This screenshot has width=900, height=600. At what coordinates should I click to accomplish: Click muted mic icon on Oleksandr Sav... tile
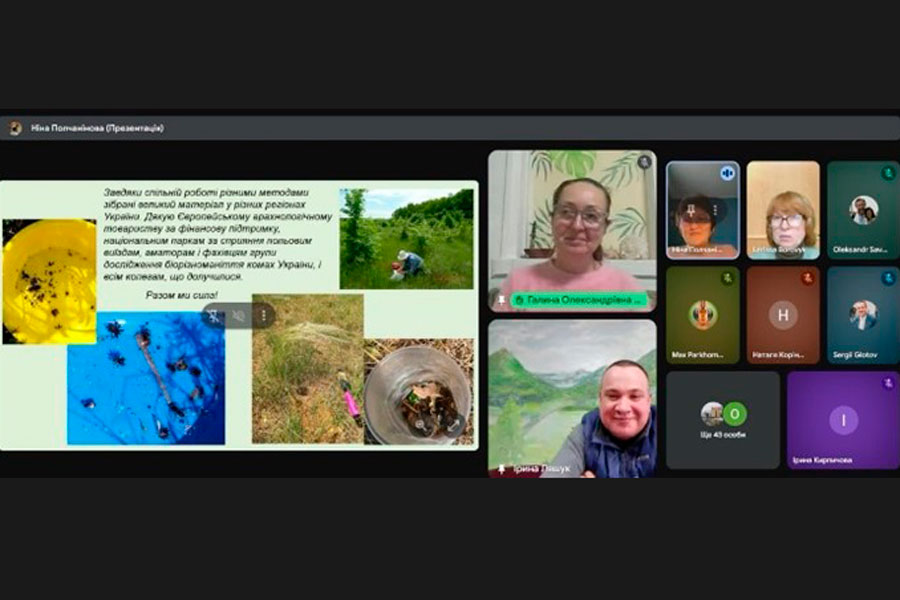[x=888, y=173]
